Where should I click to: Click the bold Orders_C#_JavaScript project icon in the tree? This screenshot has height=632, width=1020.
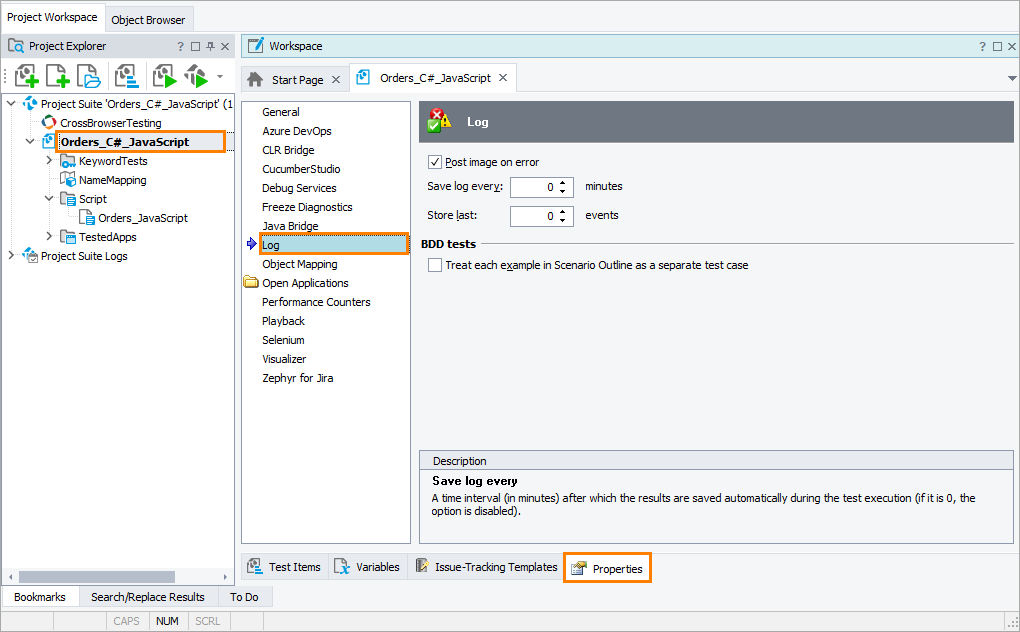pyautogui.click(x=49, y=141)
